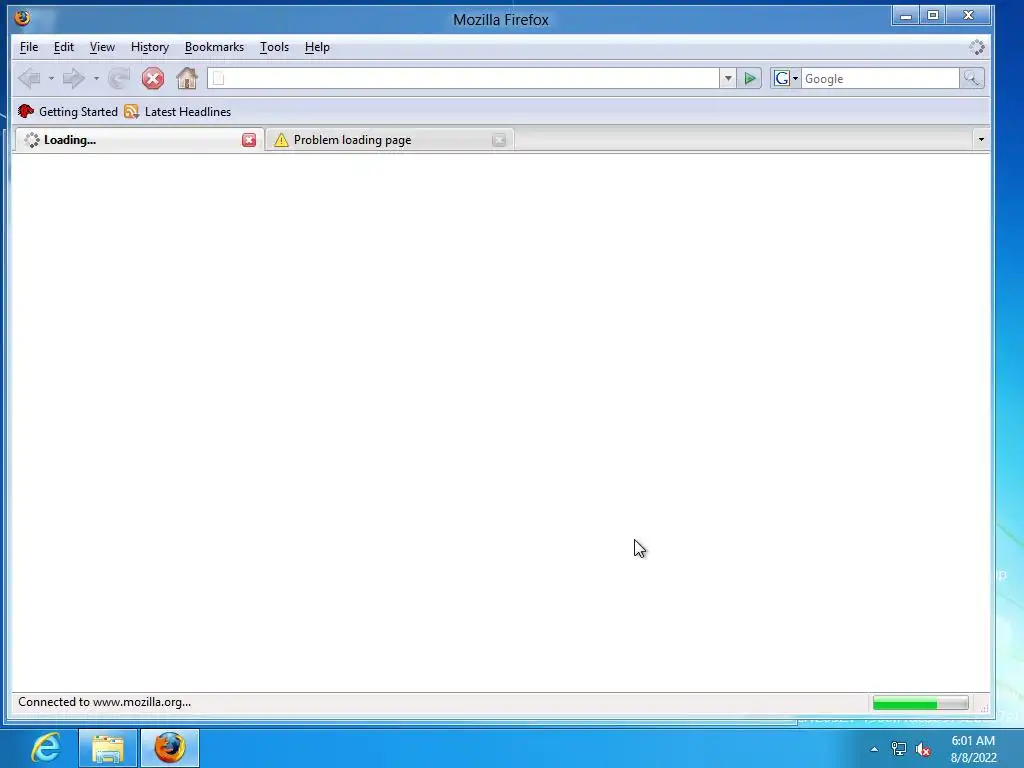This screenshot has width=1024, height=768.
Task: Expand the address bar history dropdown
Action: pyautogui.click(x=728, y=78)
